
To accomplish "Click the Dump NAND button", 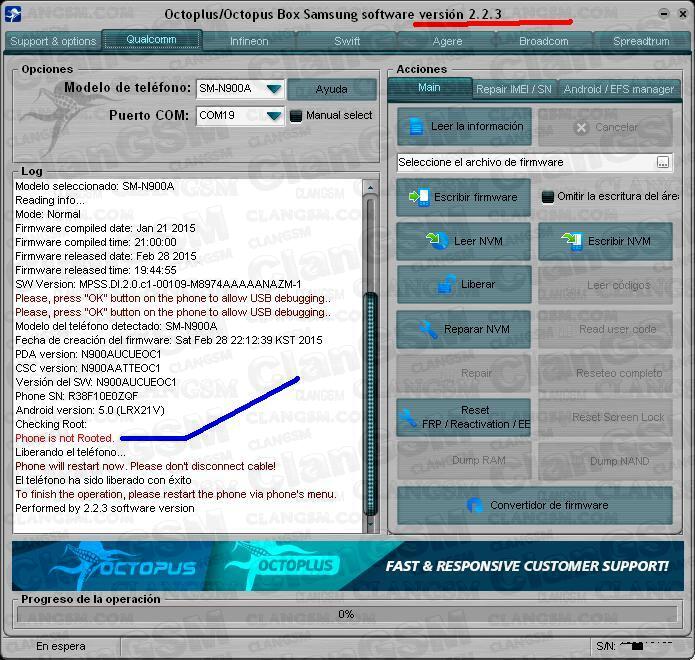I will 605,461.
